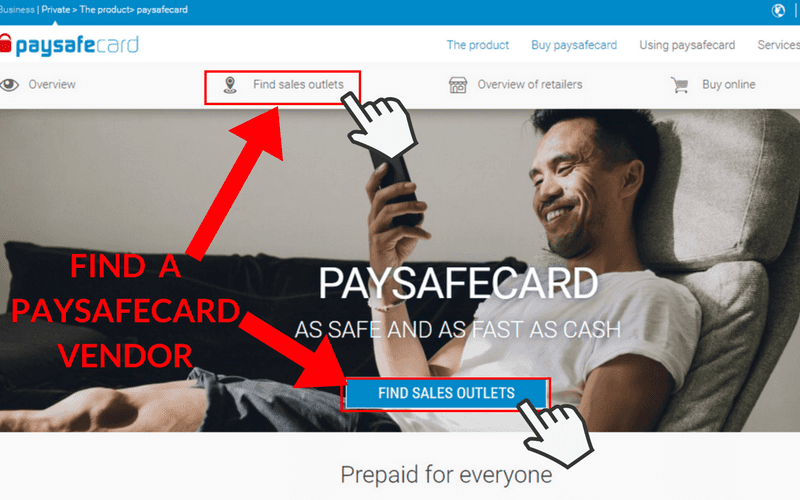This screenshot has width=800, height=500.
Task: Click the globe language icon
Action: pos(778,11)
